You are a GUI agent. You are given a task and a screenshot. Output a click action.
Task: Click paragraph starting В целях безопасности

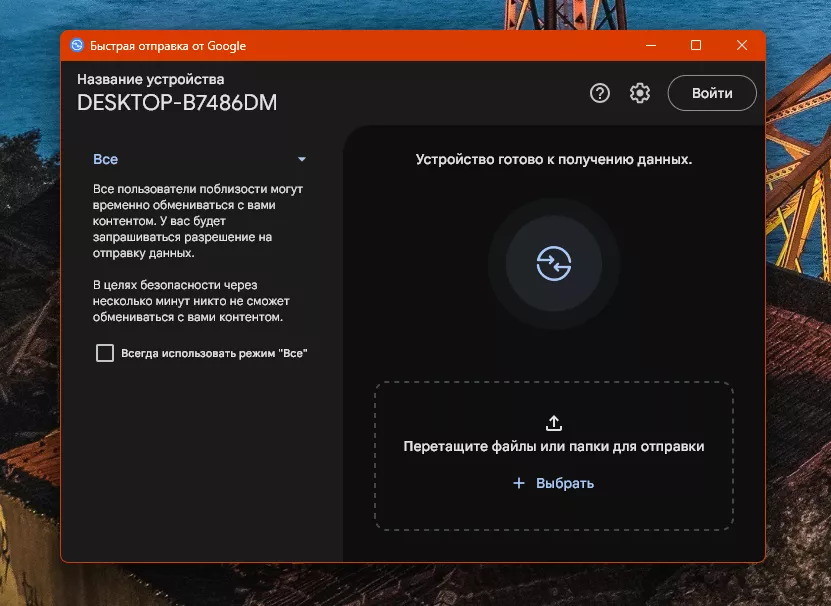click(191, 301)
